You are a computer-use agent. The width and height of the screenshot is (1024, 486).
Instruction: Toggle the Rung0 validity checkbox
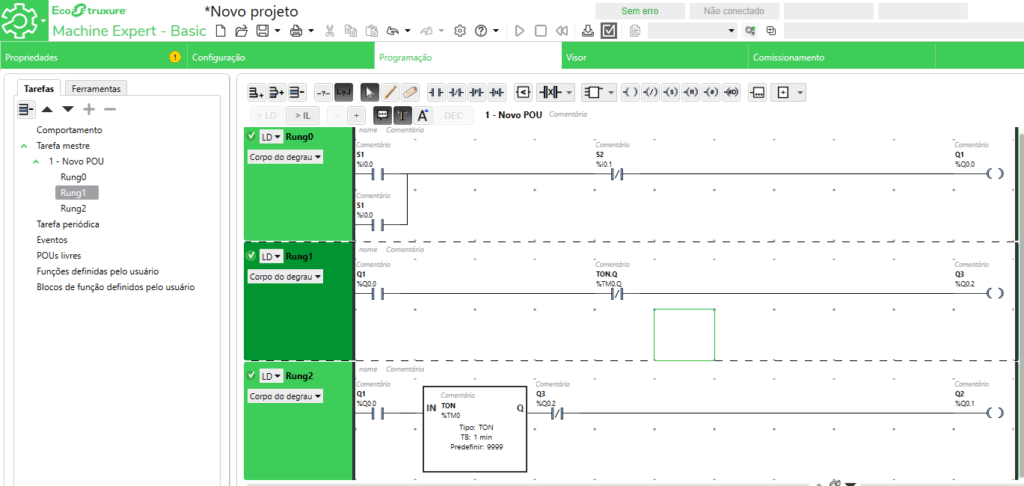[251, 136]
